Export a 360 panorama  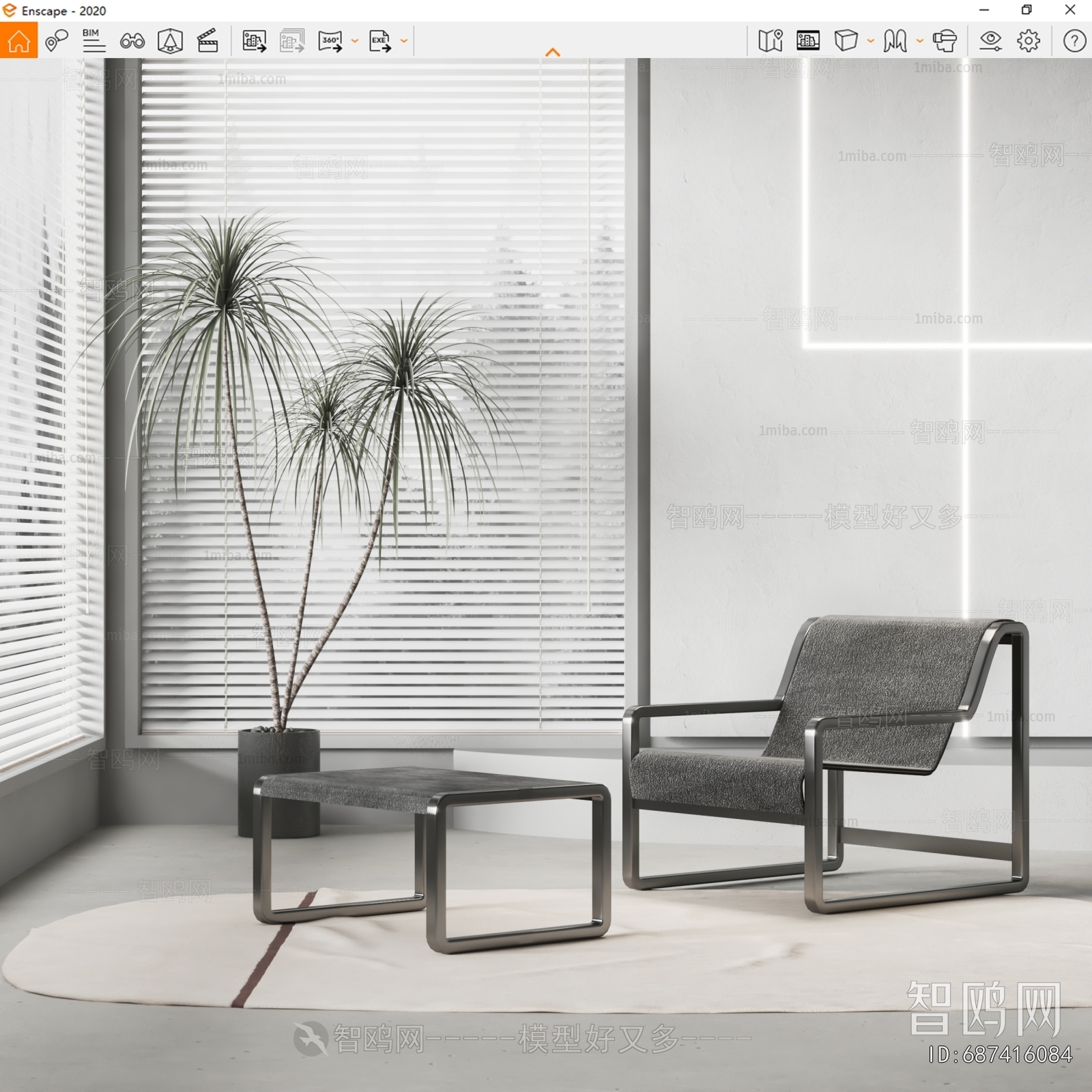point(330,41)
